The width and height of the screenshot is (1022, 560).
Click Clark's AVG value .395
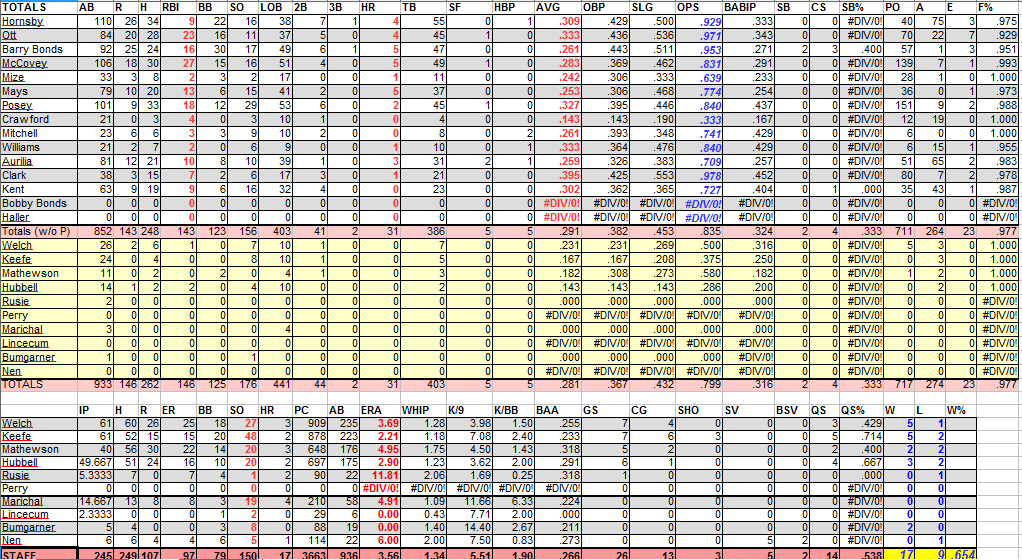click(x=557, y=175)
